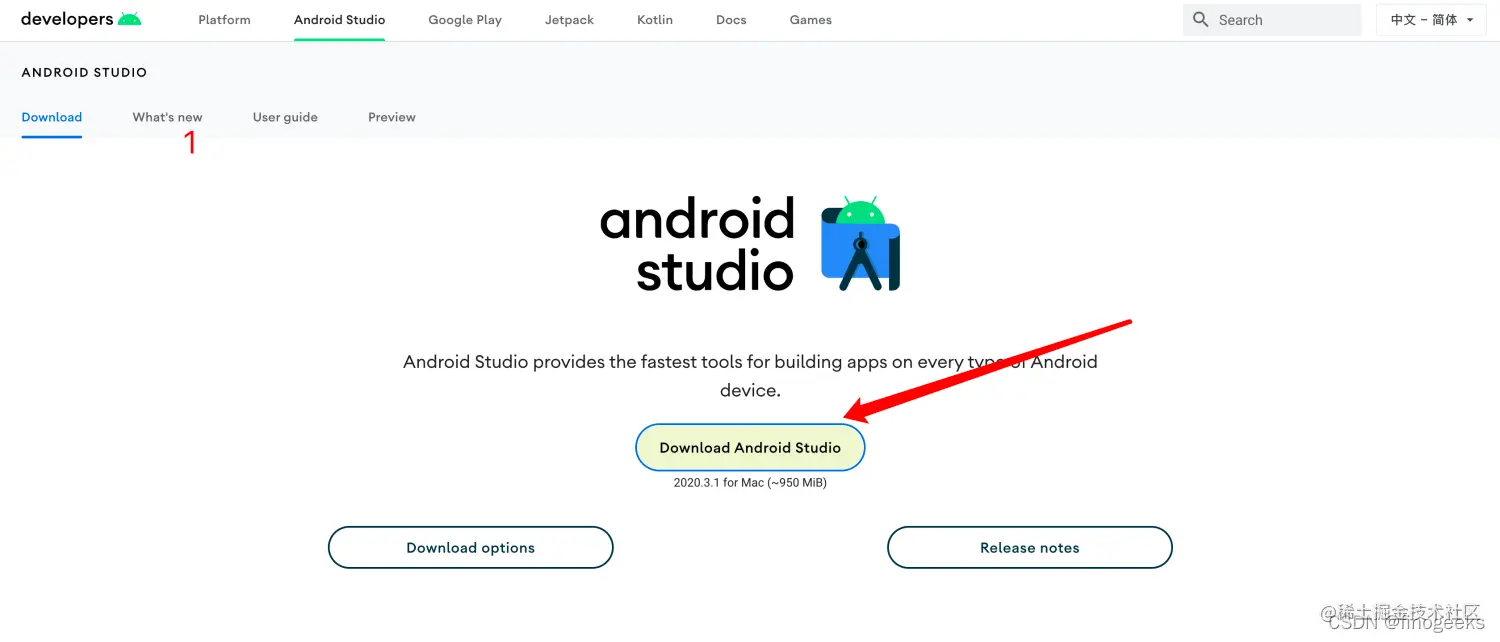Click the large 'android studio' wordmark
Screen dimensions: 1500x642
coord(698,245)
